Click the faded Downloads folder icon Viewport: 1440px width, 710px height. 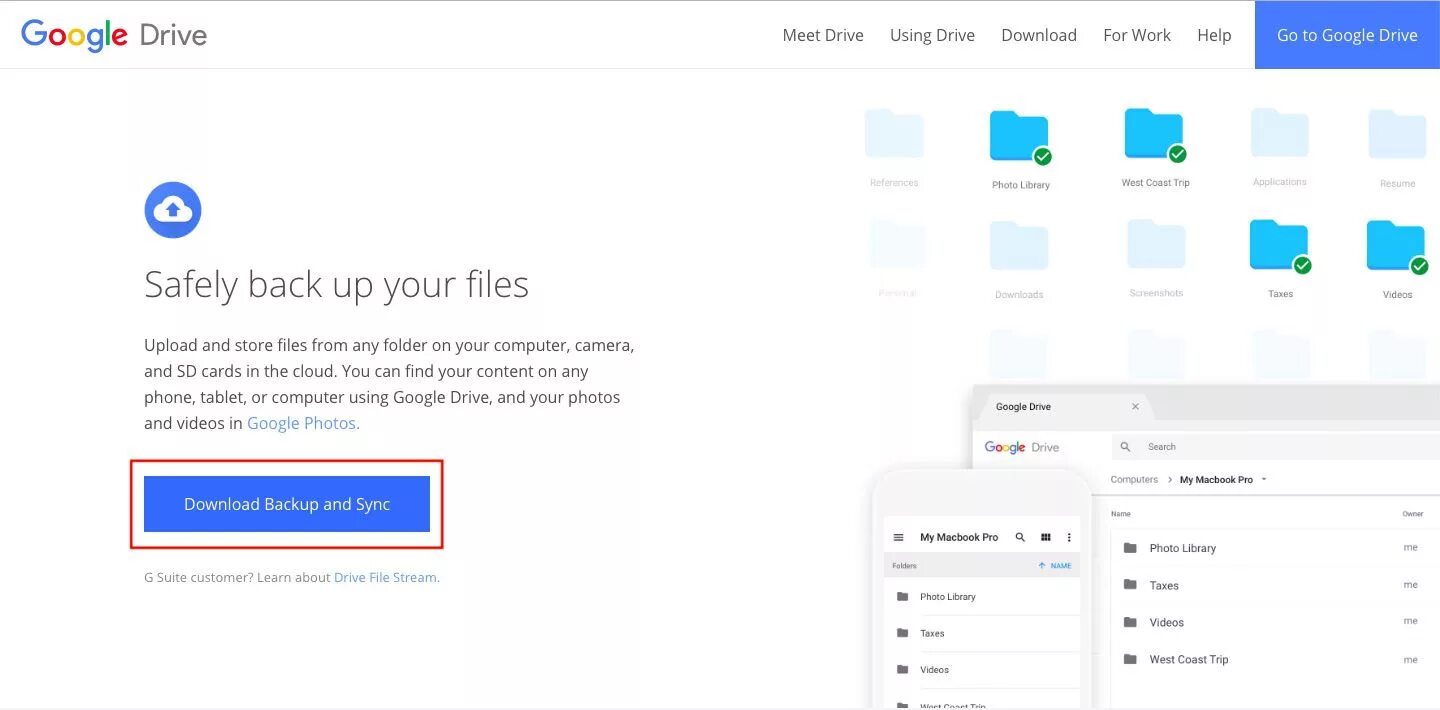1019,247
